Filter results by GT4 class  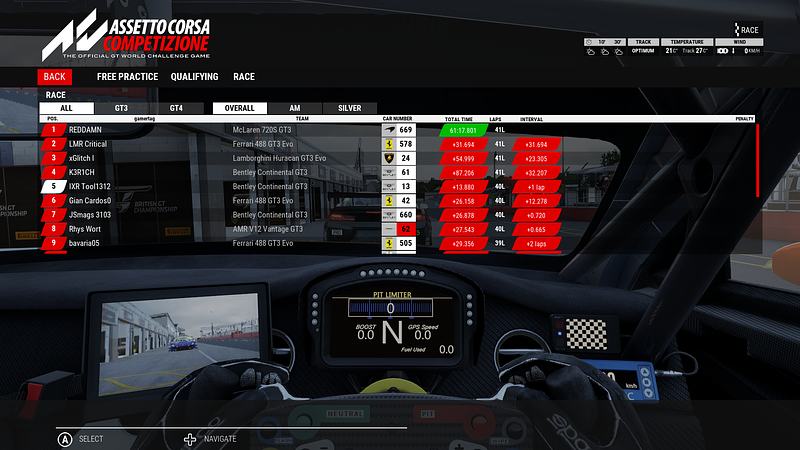(x=176, y=108)
